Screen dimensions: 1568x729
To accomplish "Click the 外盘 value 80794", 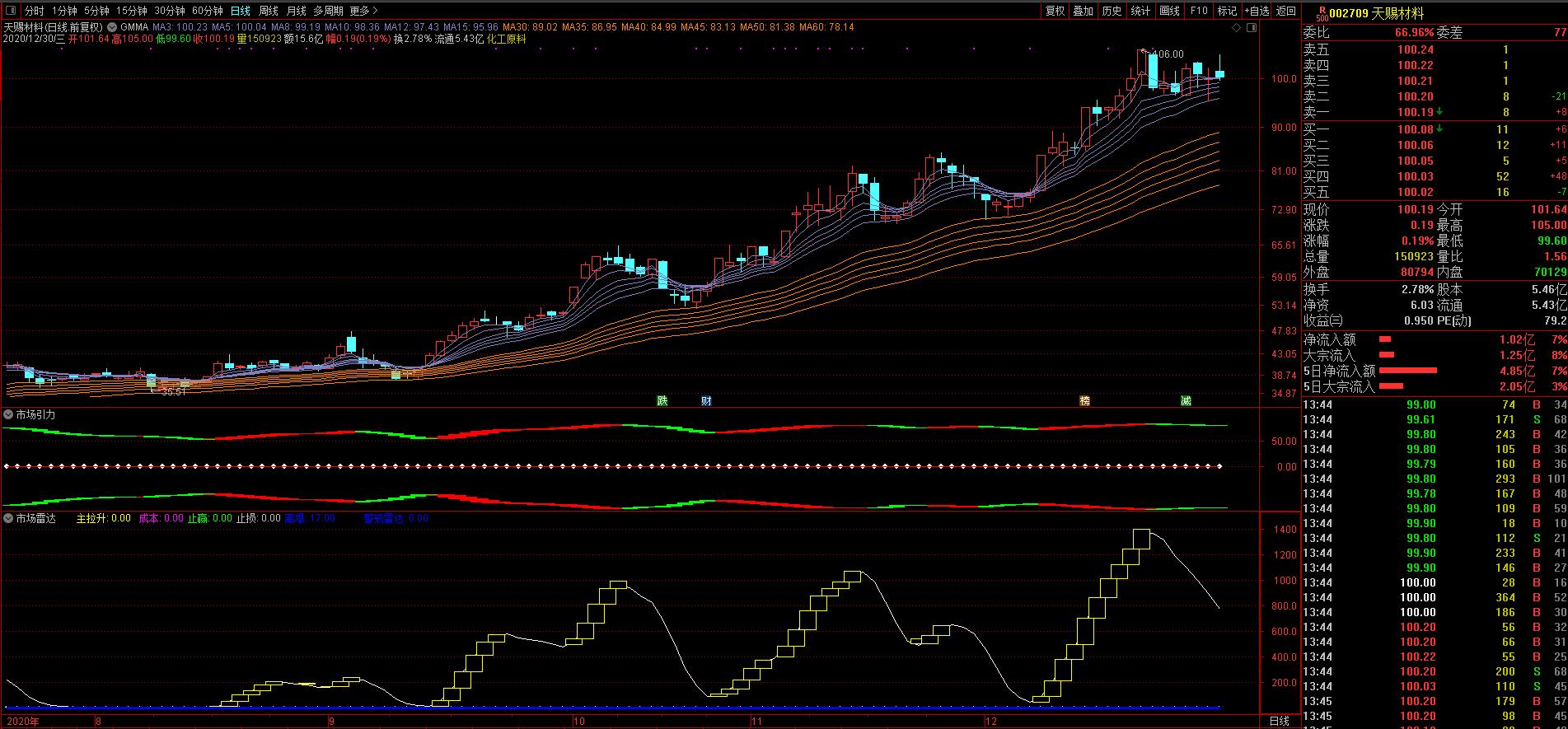I will 1417,272.
